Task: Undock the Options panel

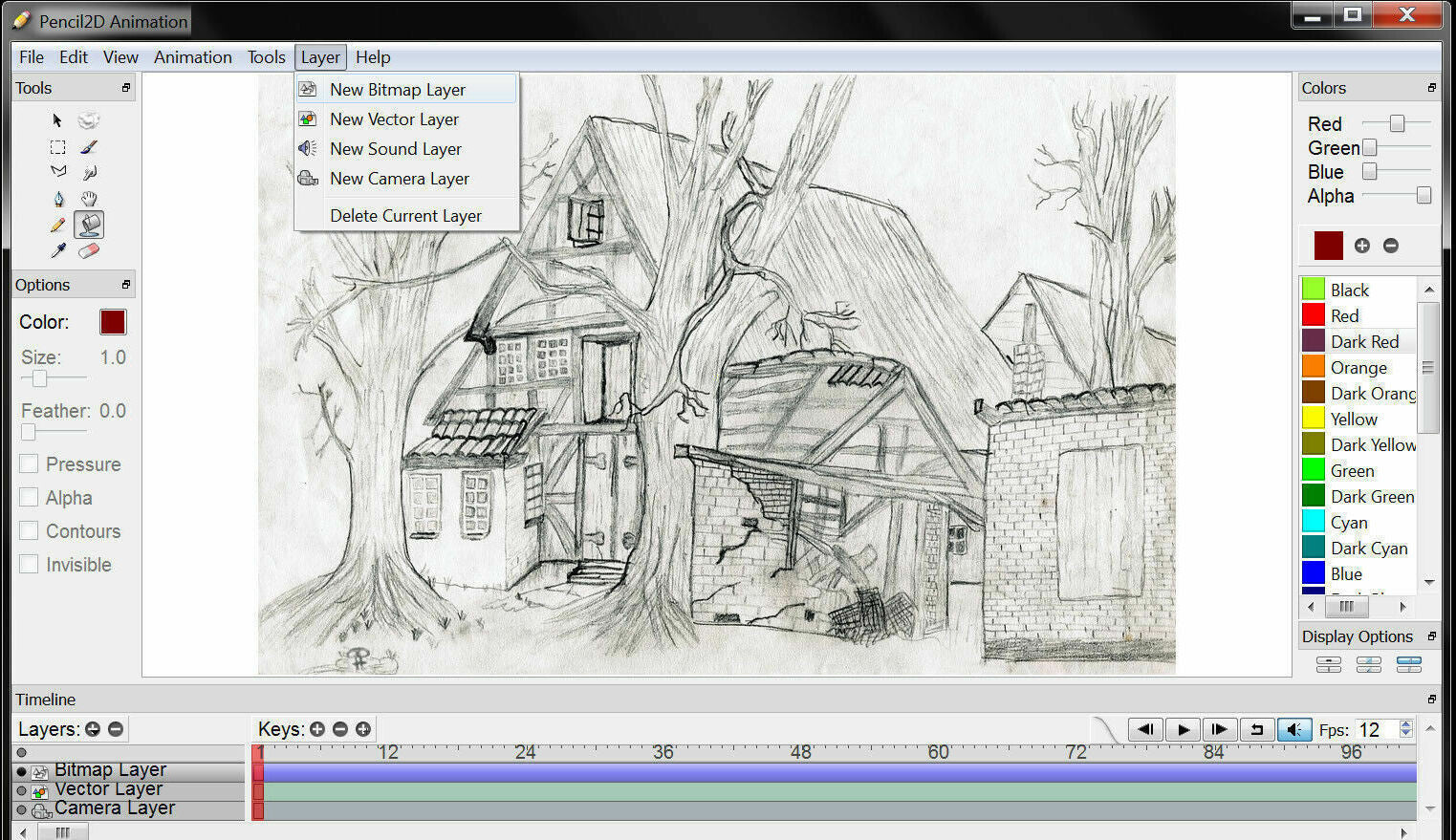Action: [126, 285]
